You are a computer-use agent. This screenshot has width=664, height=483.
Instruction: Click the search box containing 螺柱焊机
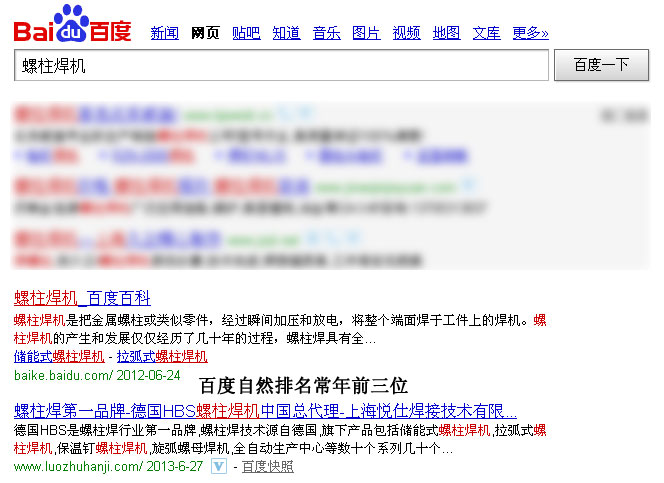point(281,65)
